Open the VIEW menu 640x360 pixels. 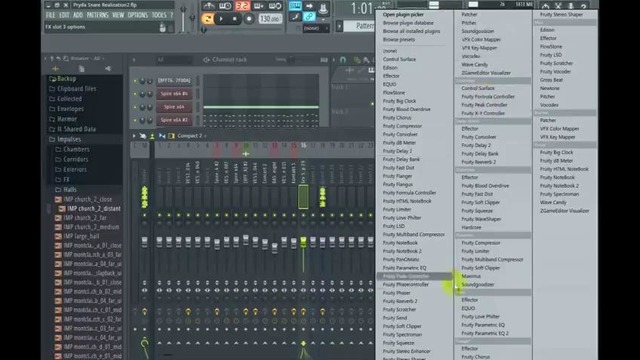click(118, 16)
